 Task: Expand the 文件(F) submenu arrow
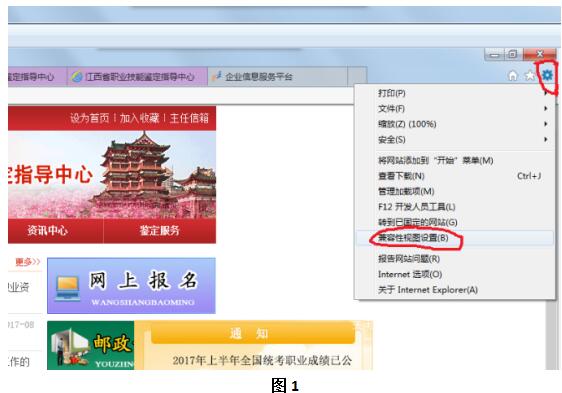(546, 108)
